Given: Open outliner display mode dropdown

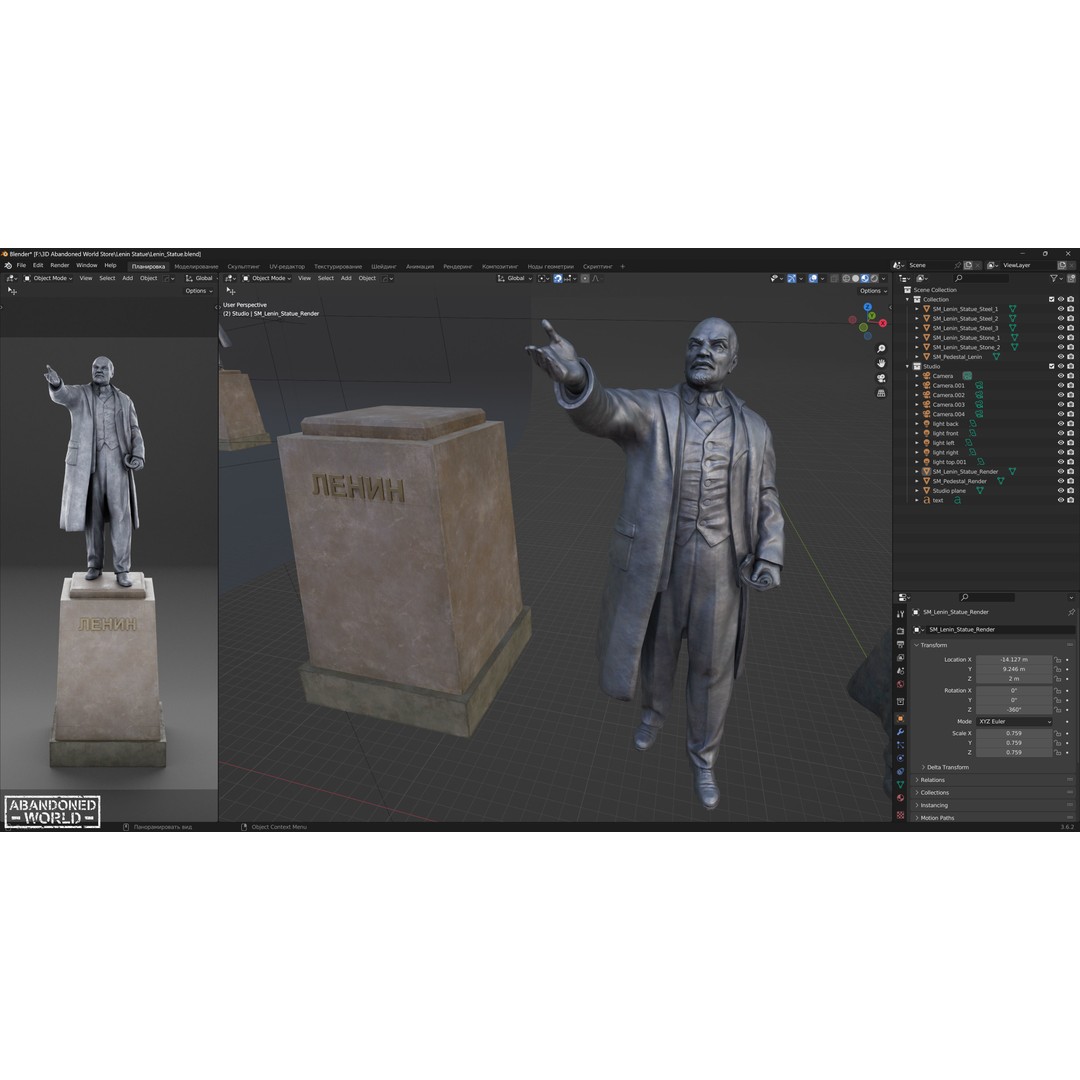Looking at the screenshot, I should (924, 278).
